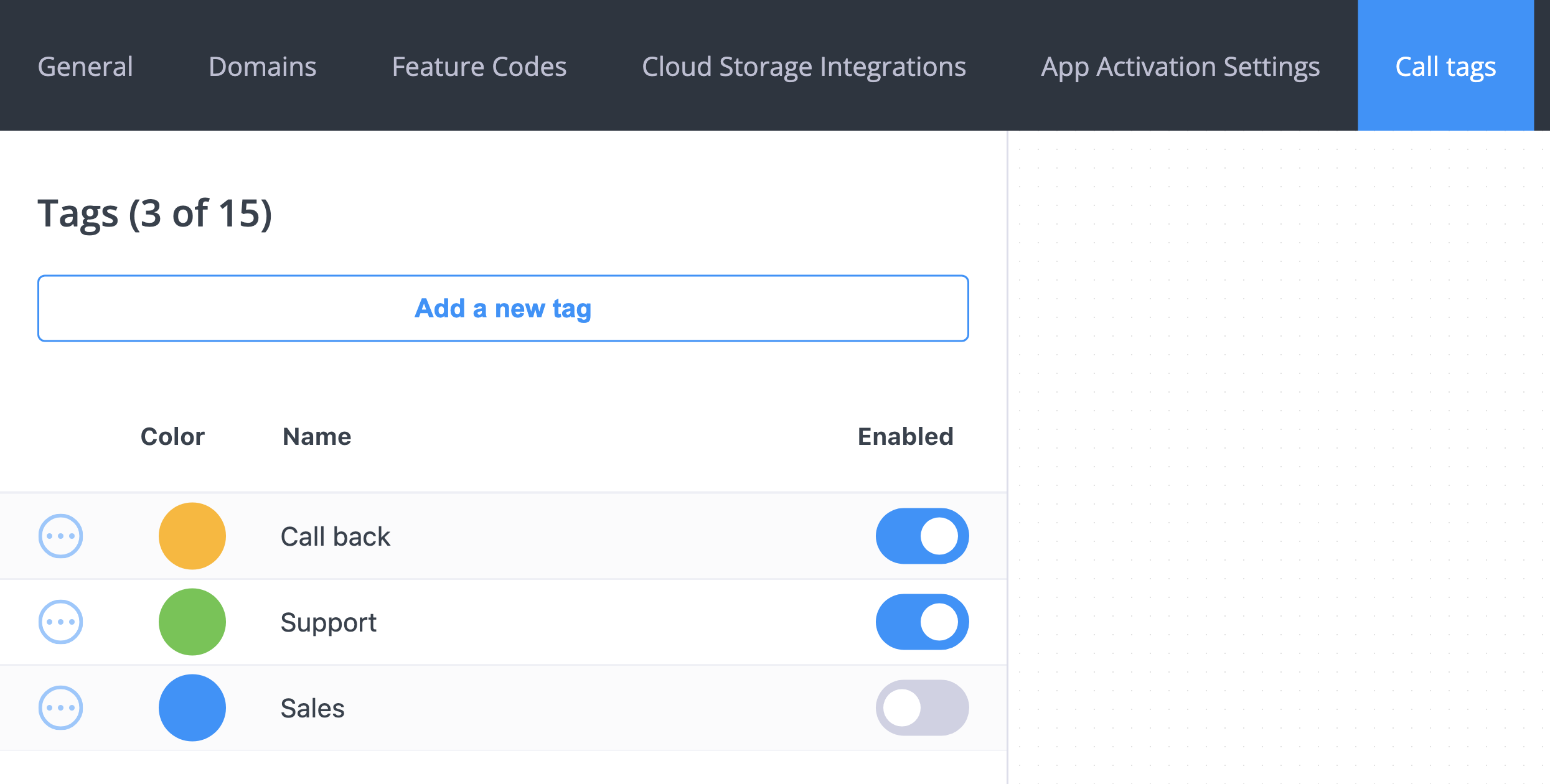This screenshot has width=1550, height=784.
Task: Click the Tags (3 of 15) heading
Action: pos(155,213)
